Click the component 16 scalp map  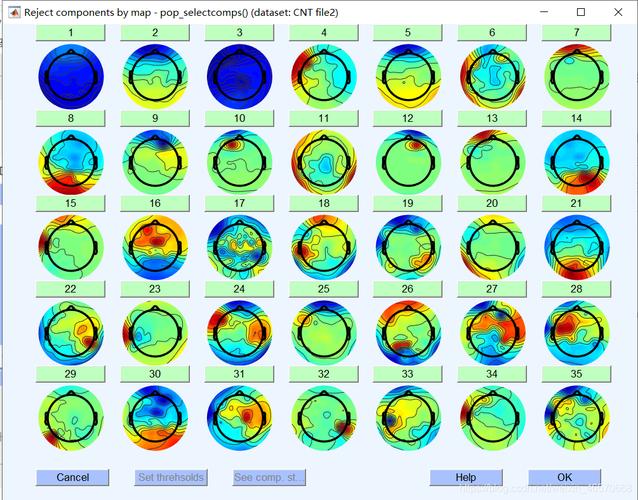click(155, 247)
